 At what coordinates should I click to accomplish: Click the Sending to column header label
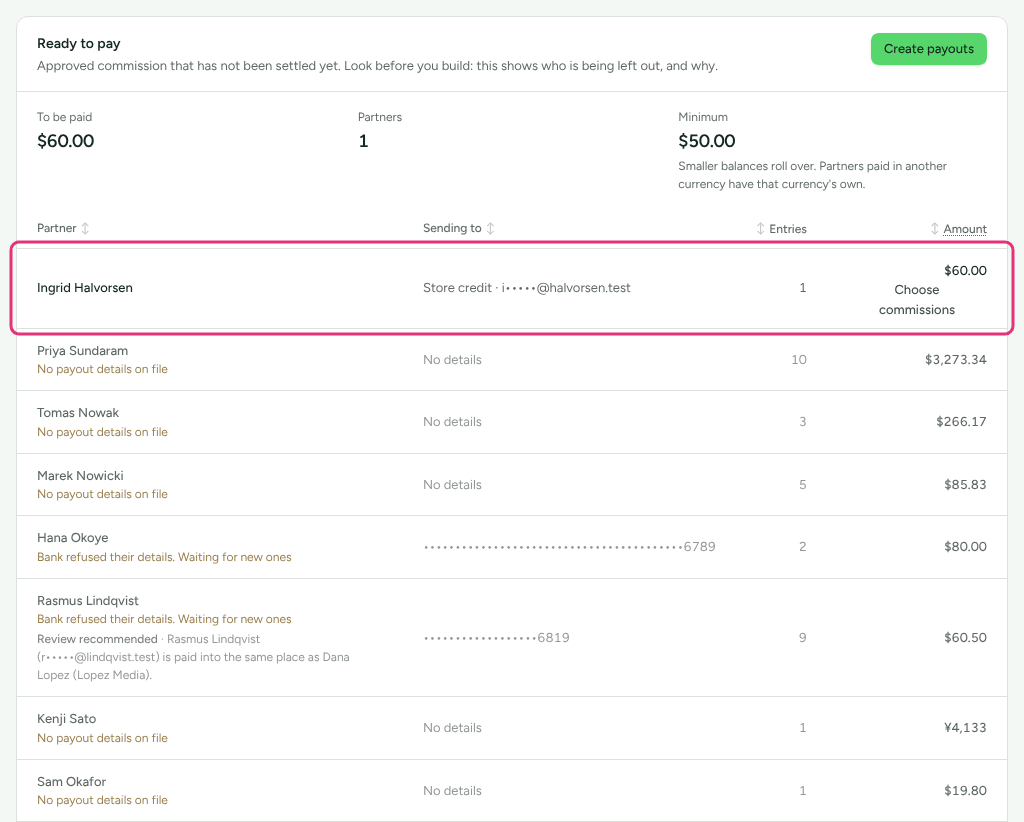(452, 229)
